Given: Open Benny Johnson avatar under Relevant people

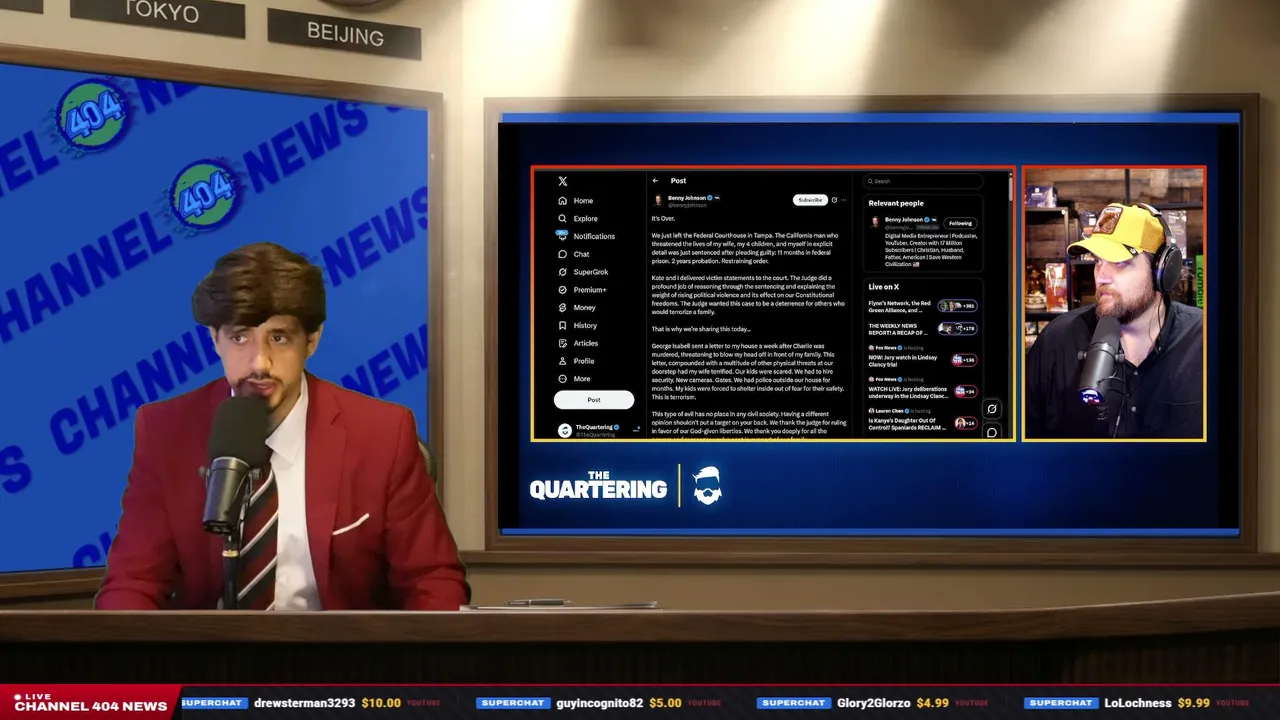Looking at the screenshot, I should [875, 222].
